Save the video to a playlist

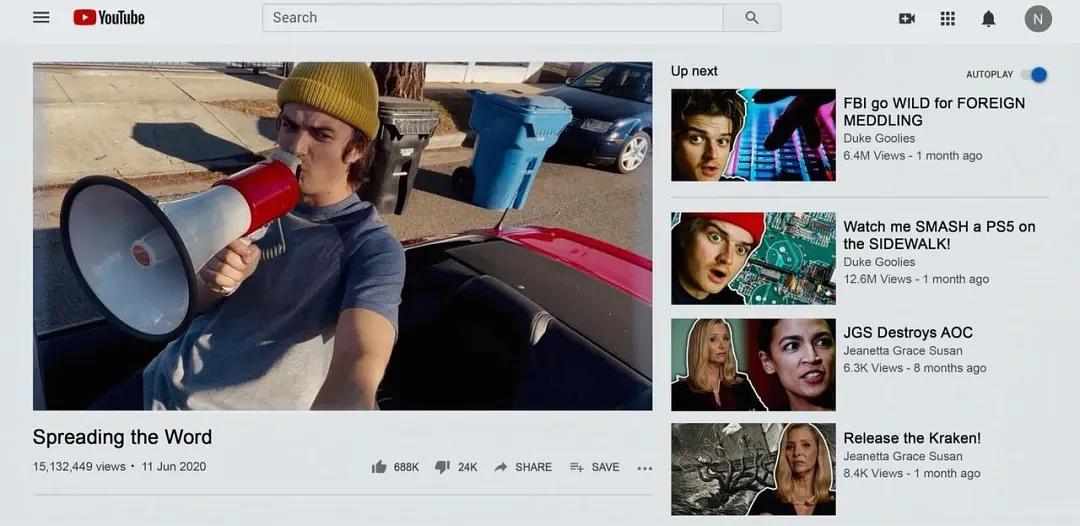coord(594,467)
